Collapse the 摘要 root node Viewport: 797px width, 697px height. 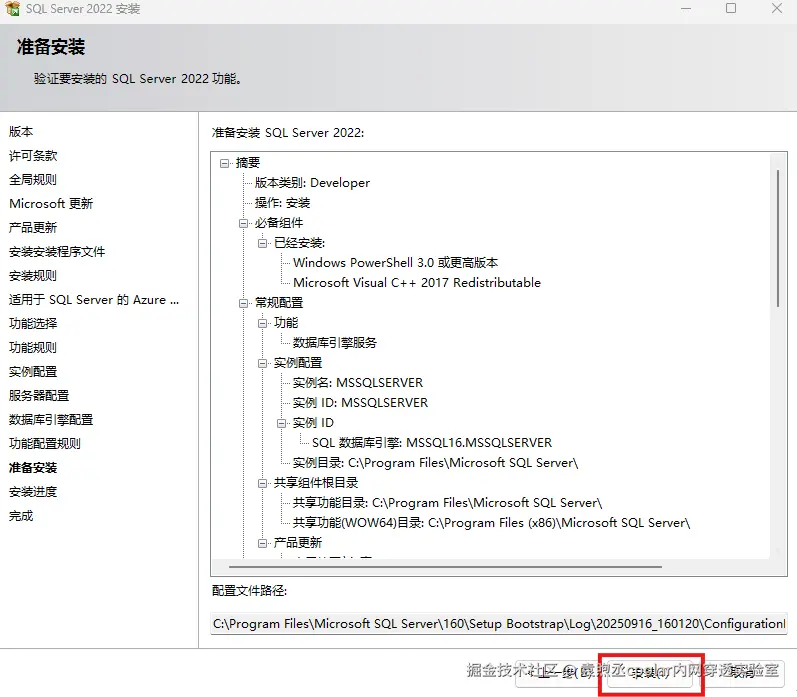(224, 163)
